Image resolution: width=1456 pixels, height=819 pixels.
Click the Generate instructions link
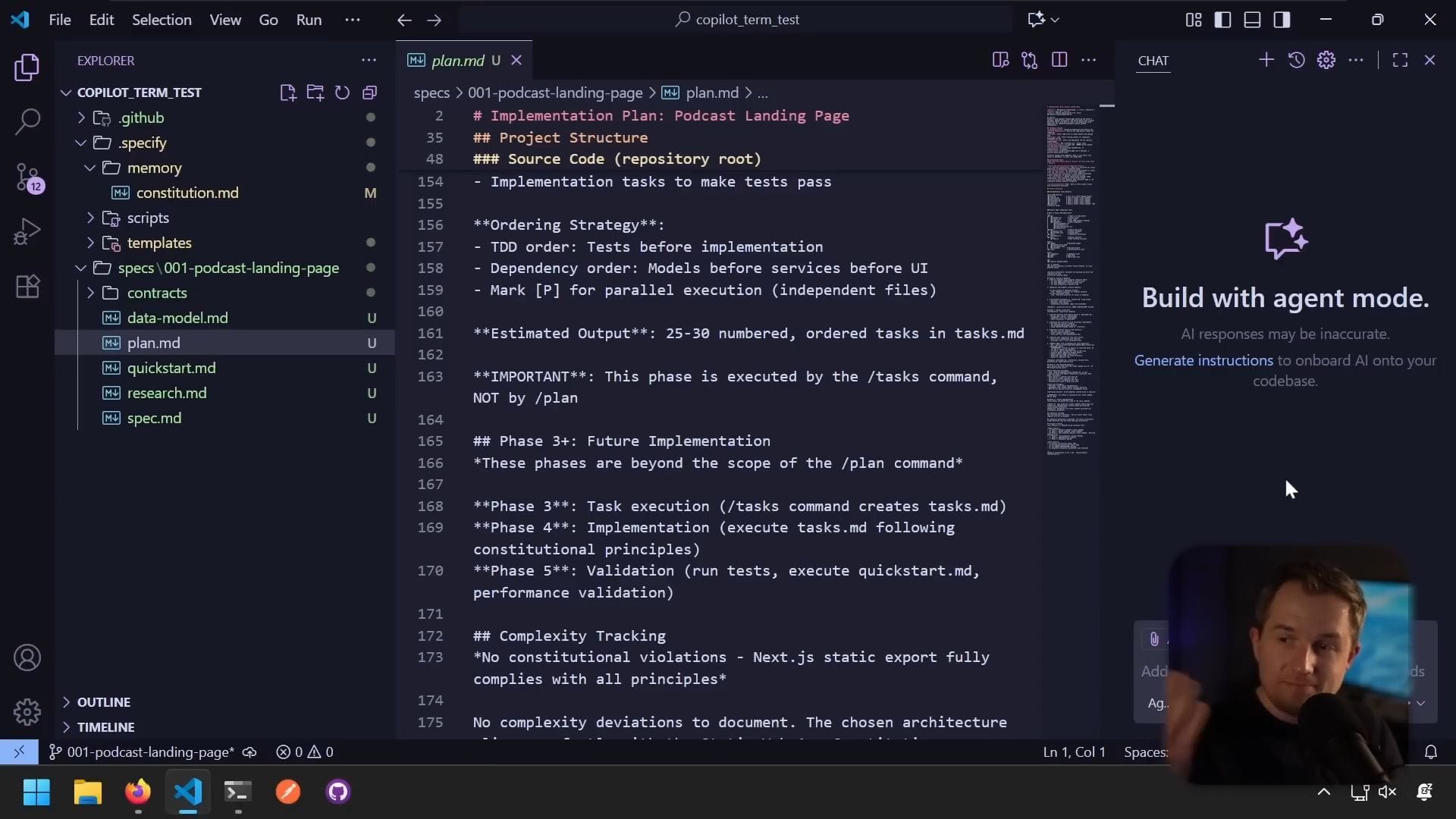click(1203, 360)
